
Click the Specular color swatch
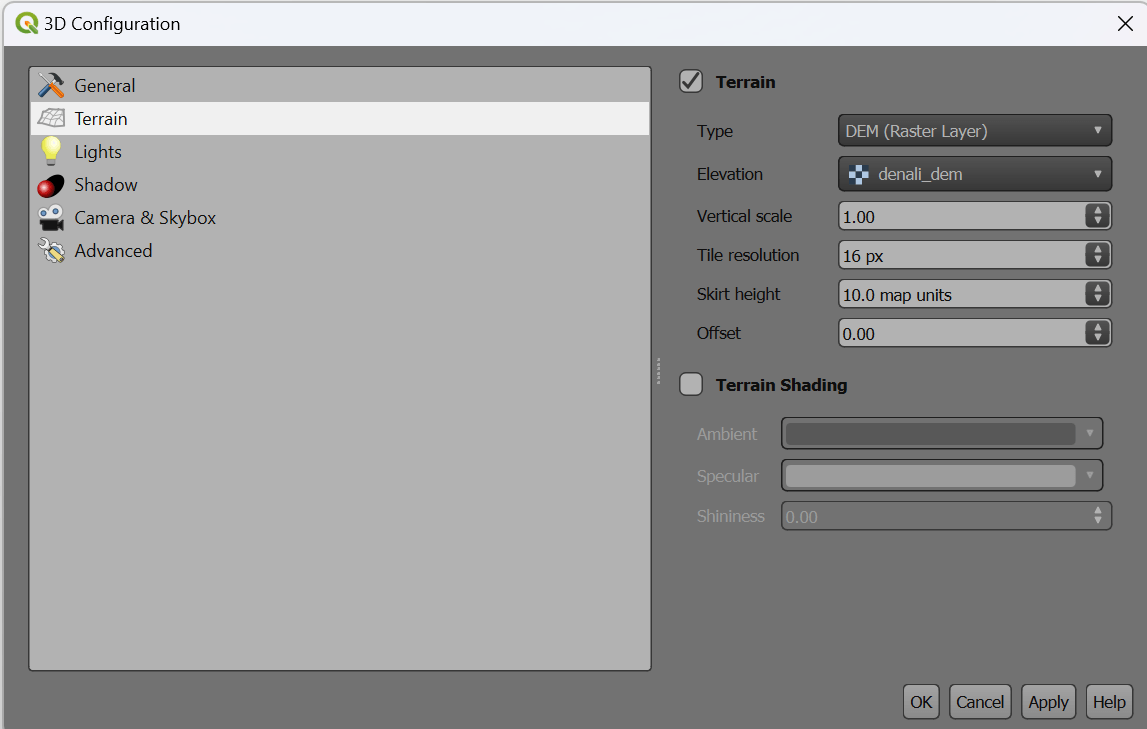click(930, 476)
